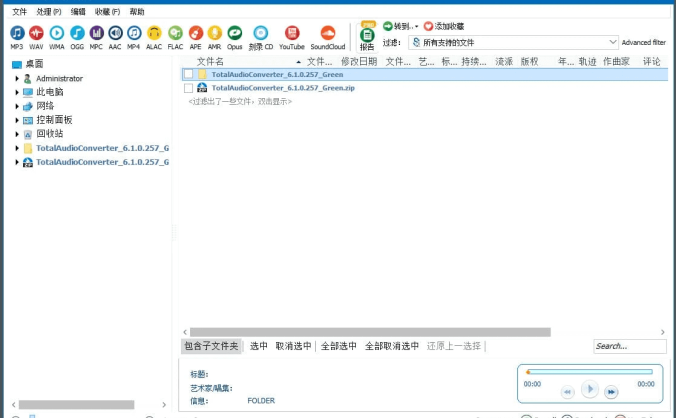Click the rewind button in player

point(567,392)
